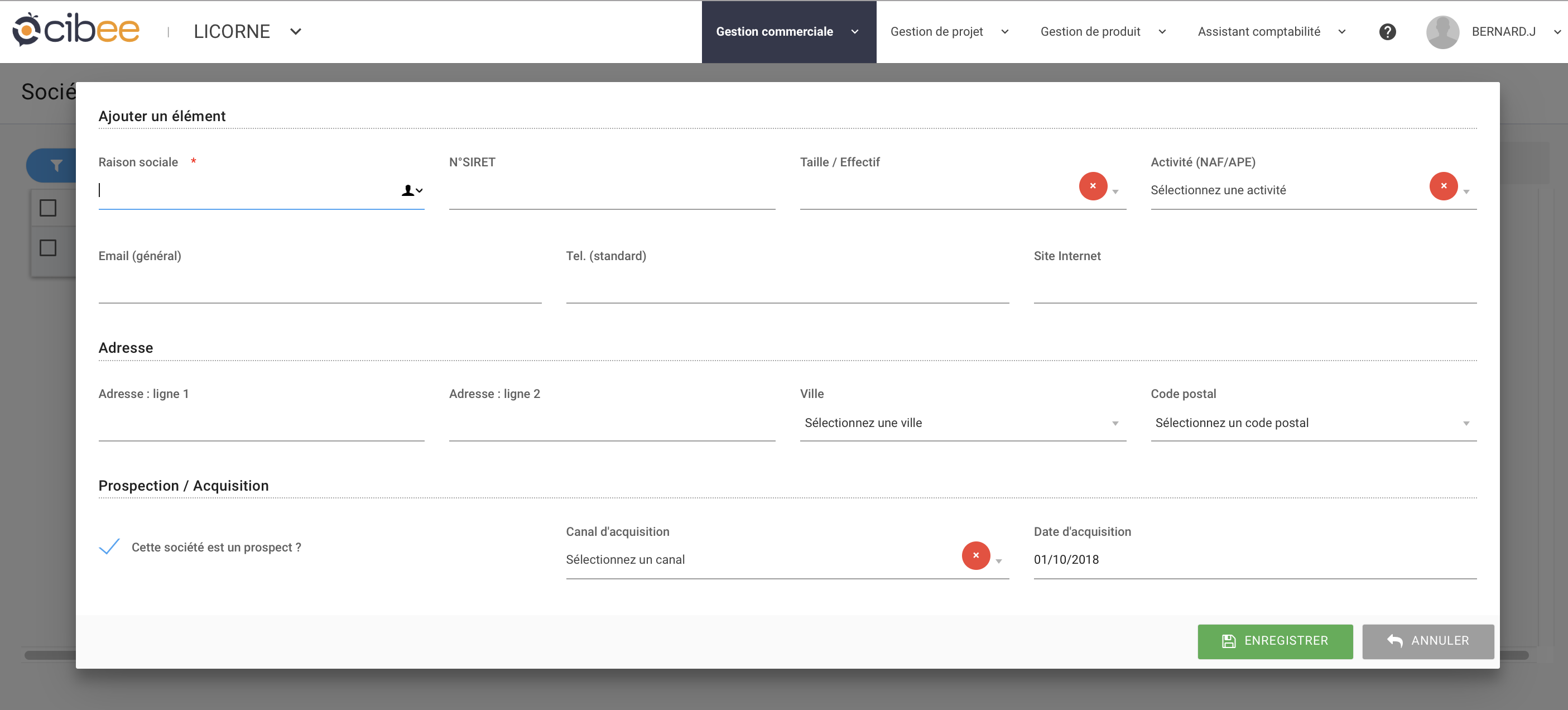Screen dimensions: 1568x710
Task: Click the BERNARD.J profile avatar
Action: tap(1442, 31)
